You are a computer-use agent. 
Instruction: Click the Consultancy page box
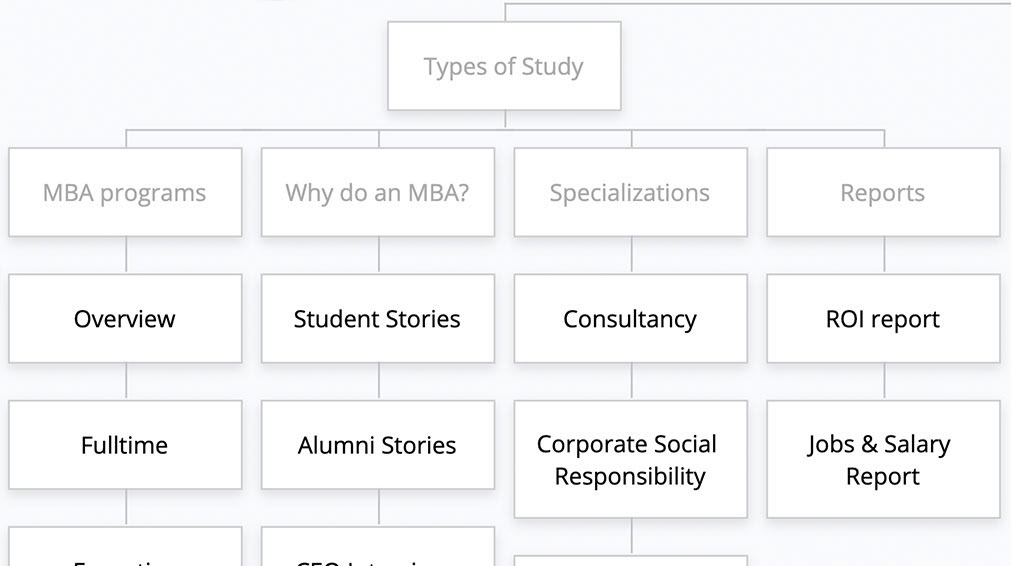[x=630, y=319]
